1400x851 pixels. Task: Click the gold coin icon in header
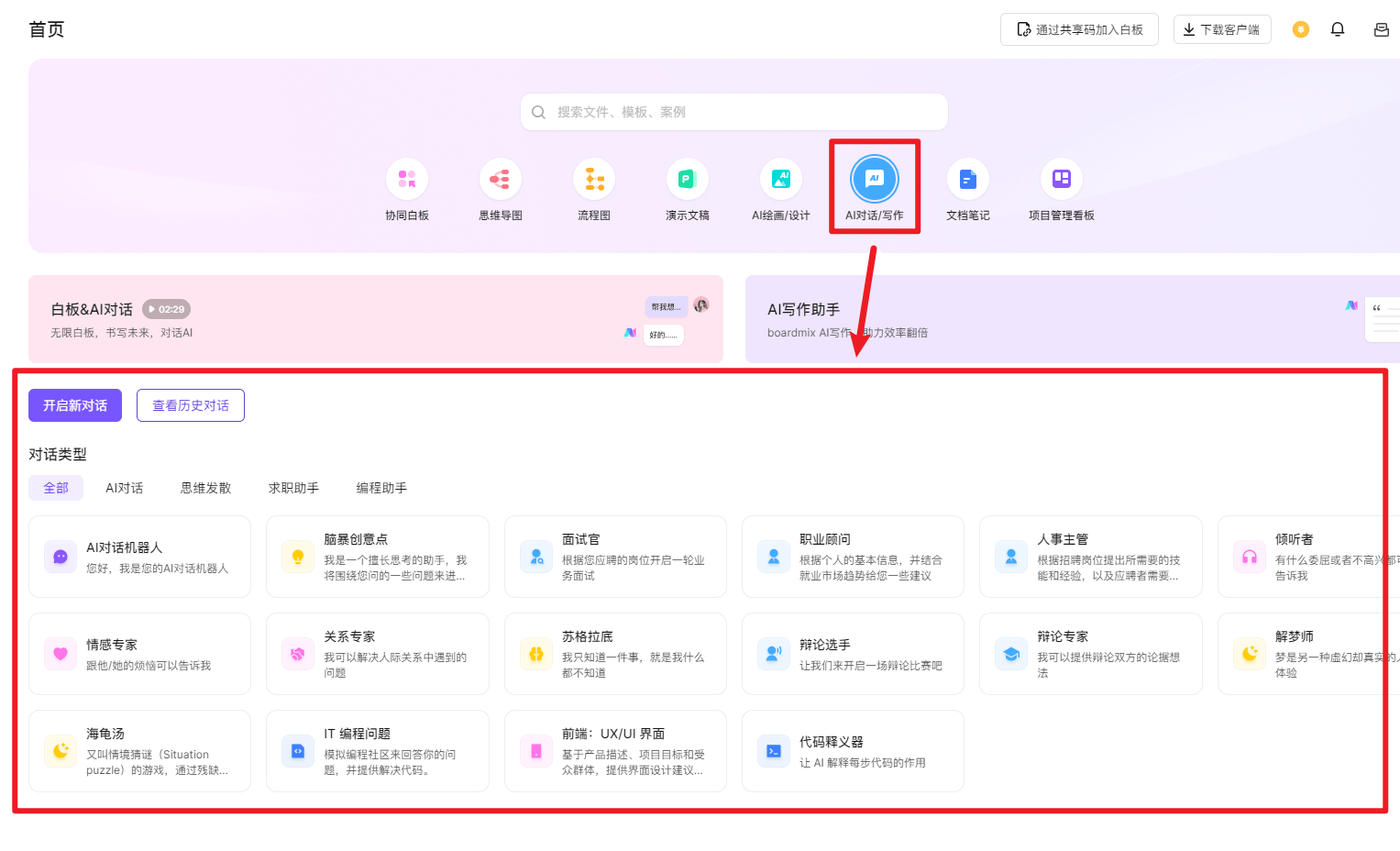[1301, 29]
